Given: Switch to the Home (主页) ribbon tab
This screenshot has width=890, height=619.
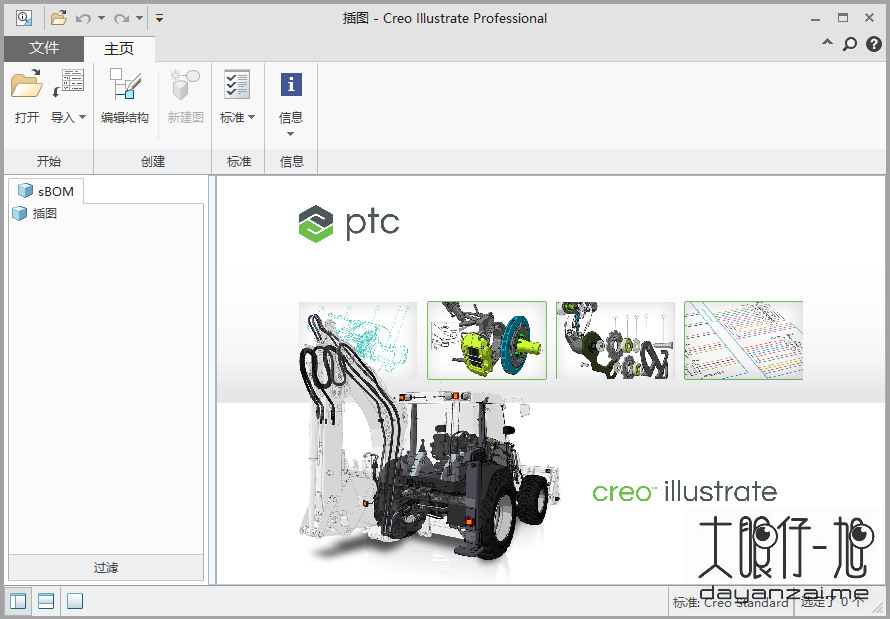Looking at the screenshot, I should 119,49.
